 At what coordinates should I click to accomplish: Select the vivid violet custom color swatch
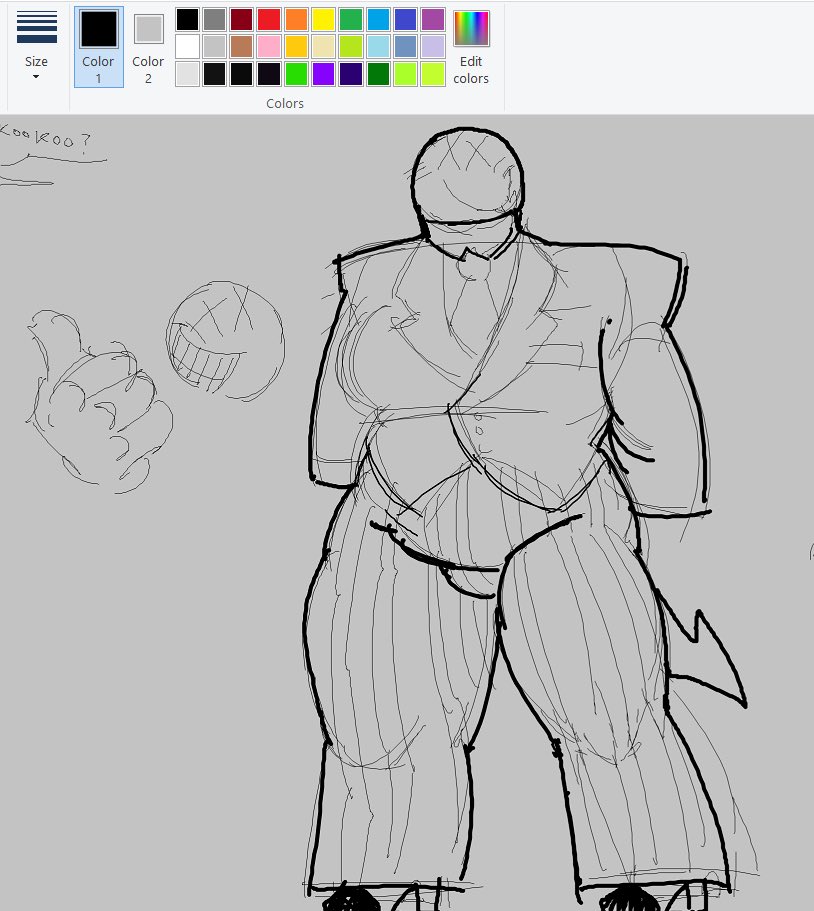pos(324,74)
